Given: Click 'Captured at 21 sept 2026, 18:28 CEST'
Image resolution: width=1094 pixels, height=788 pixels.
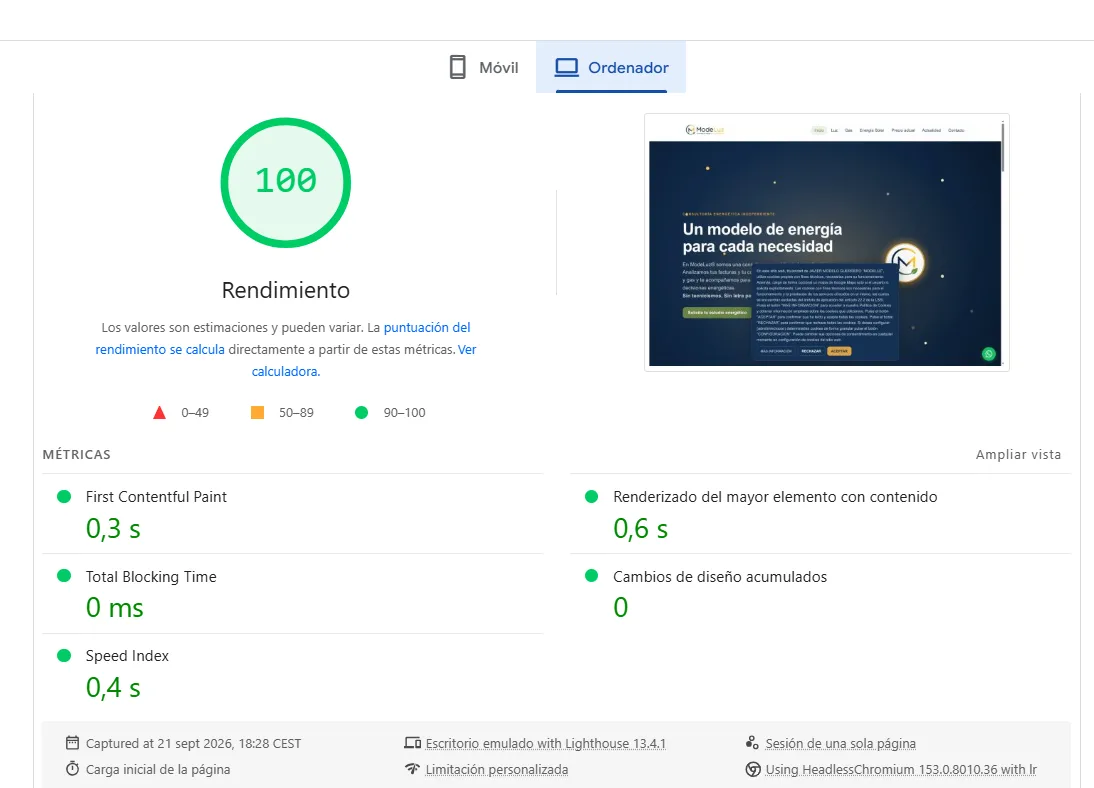Looking at the screenshot, I should 193,743.
